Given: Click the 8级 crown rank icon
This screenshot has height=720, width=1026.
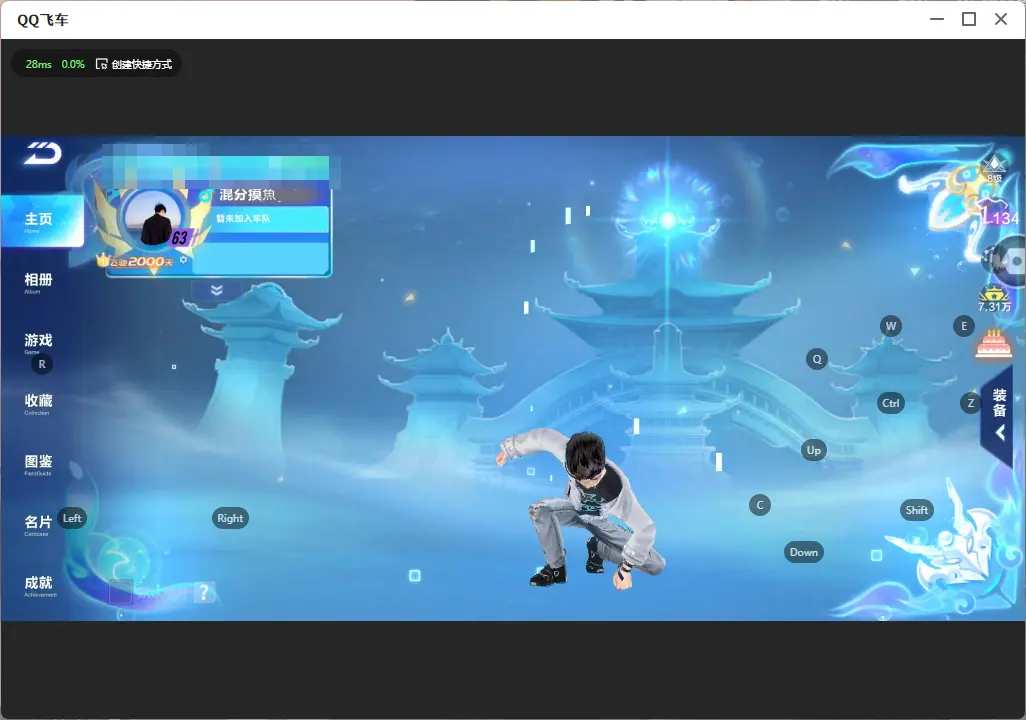Looking at the screenshot, I should click(x=995, y=170).
